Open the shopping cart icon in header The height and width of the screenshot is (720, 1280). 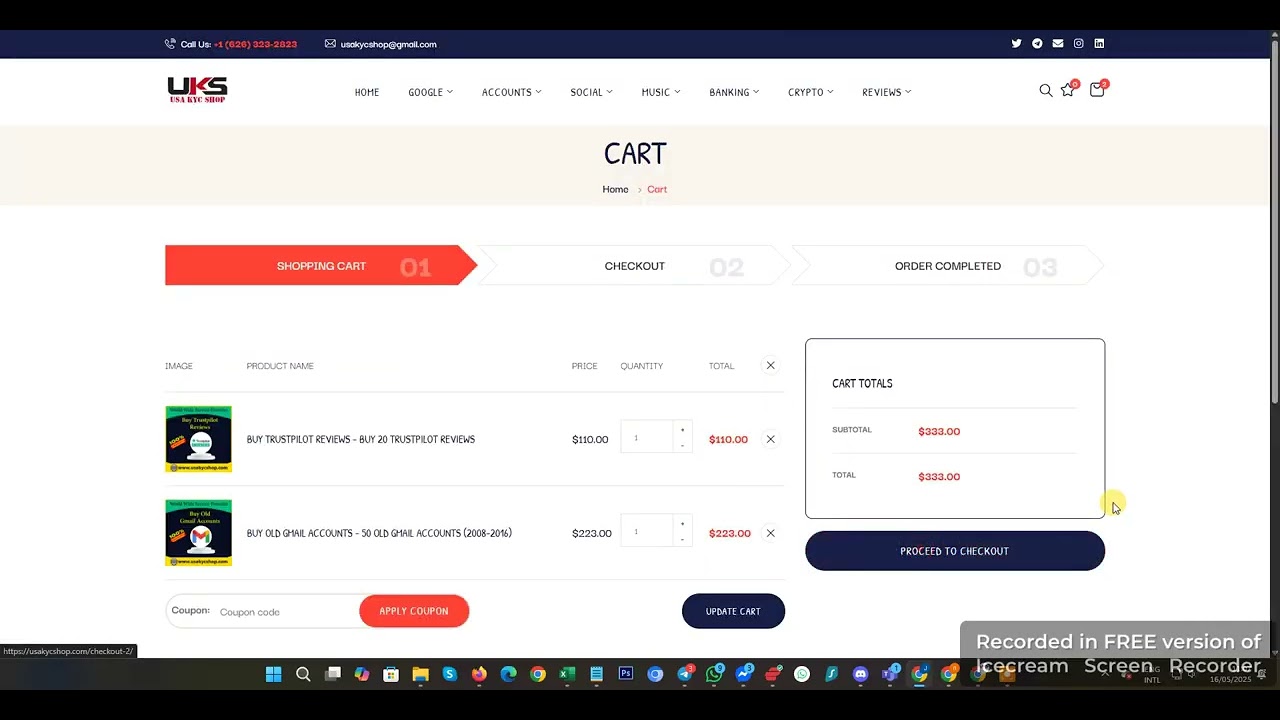(1097, 90)
